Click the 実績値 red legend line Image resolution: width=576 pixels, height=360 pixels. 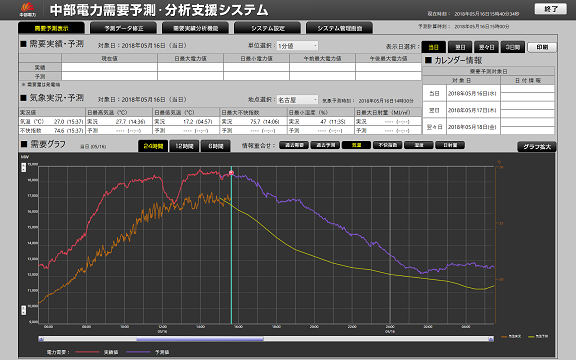[87, 352]
